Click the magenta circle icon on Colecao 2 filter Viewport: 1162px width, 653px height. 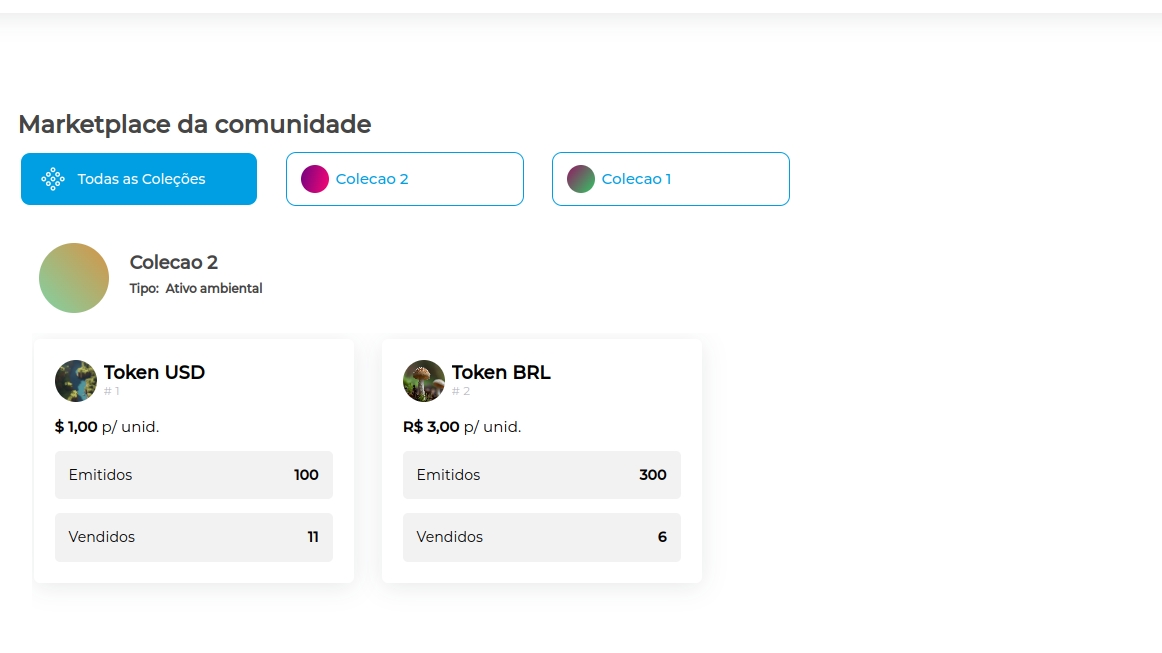click(315, 179)
